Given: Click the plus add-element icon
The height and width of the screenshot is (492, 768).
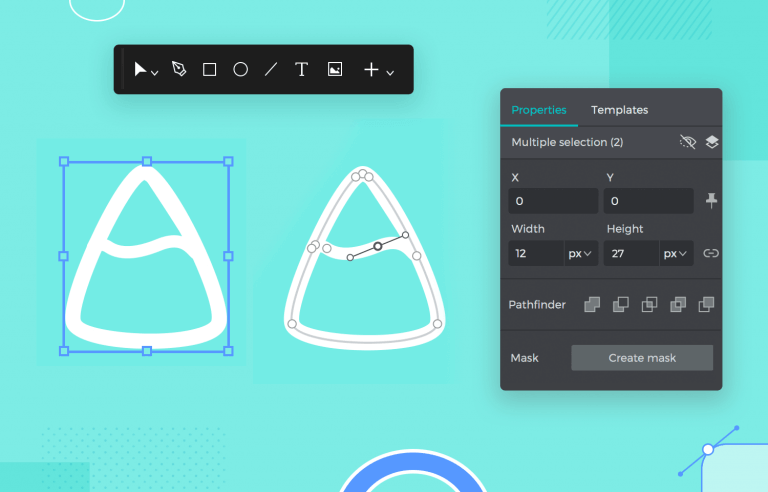Looking at the screenshot, I should click(371, 69).
